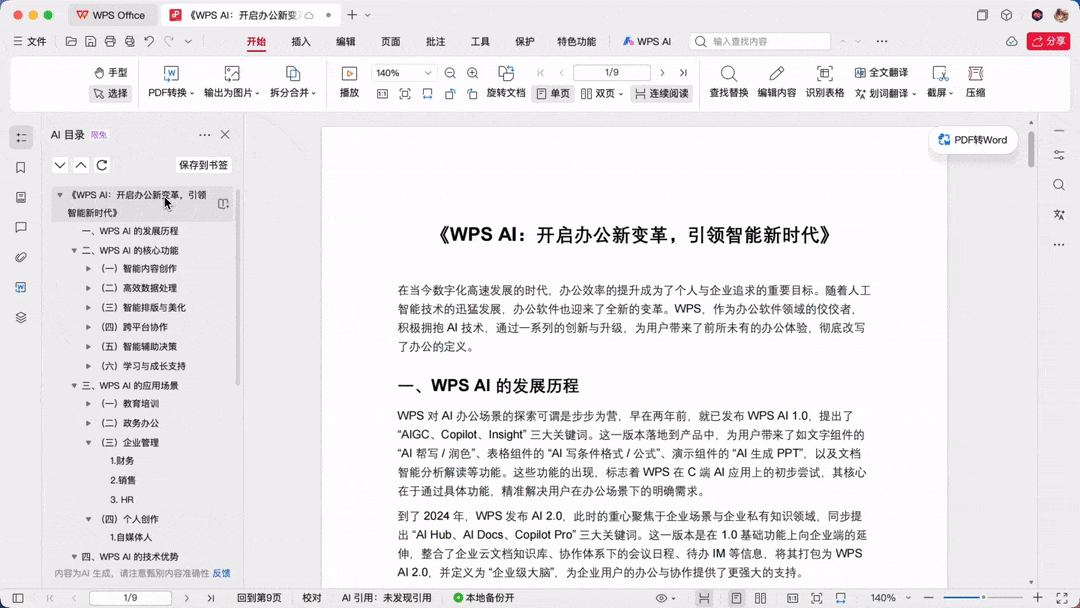Expand (一) 智能内容创作 tree node

tap(88, 269)
